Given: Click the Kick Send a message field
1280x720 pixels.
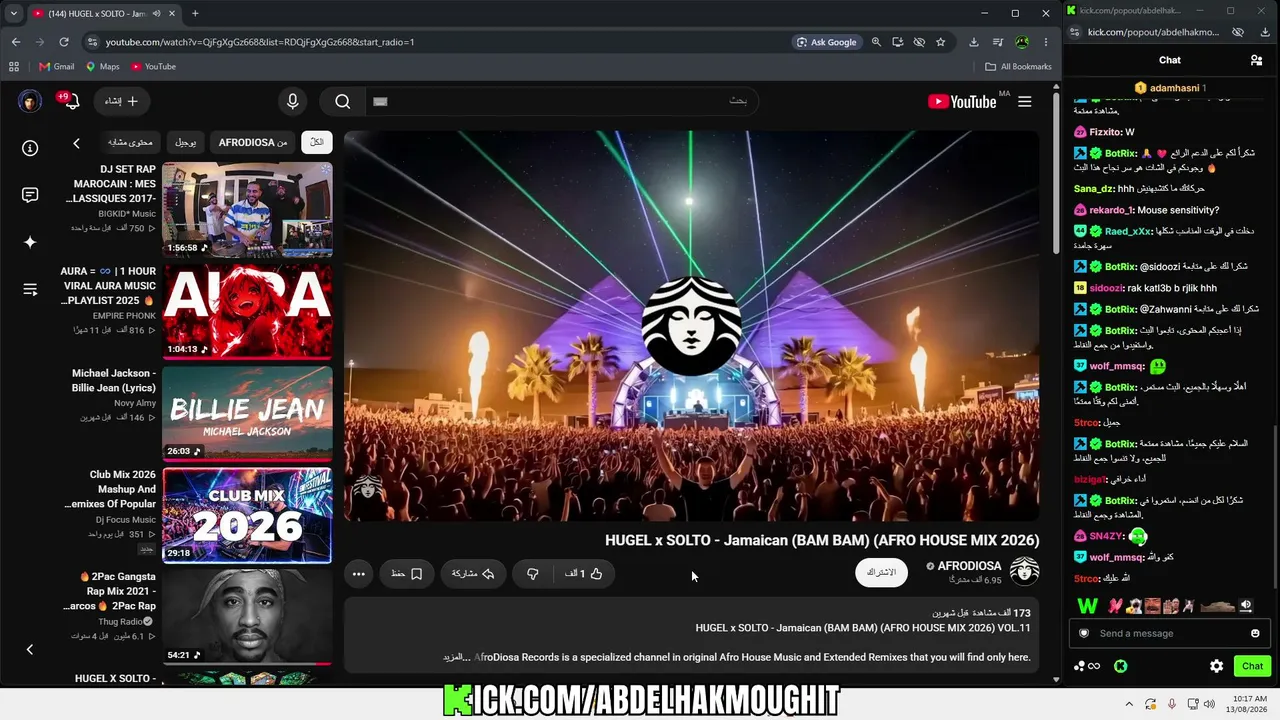Looking at the screenshot, I should [1169, 633].
